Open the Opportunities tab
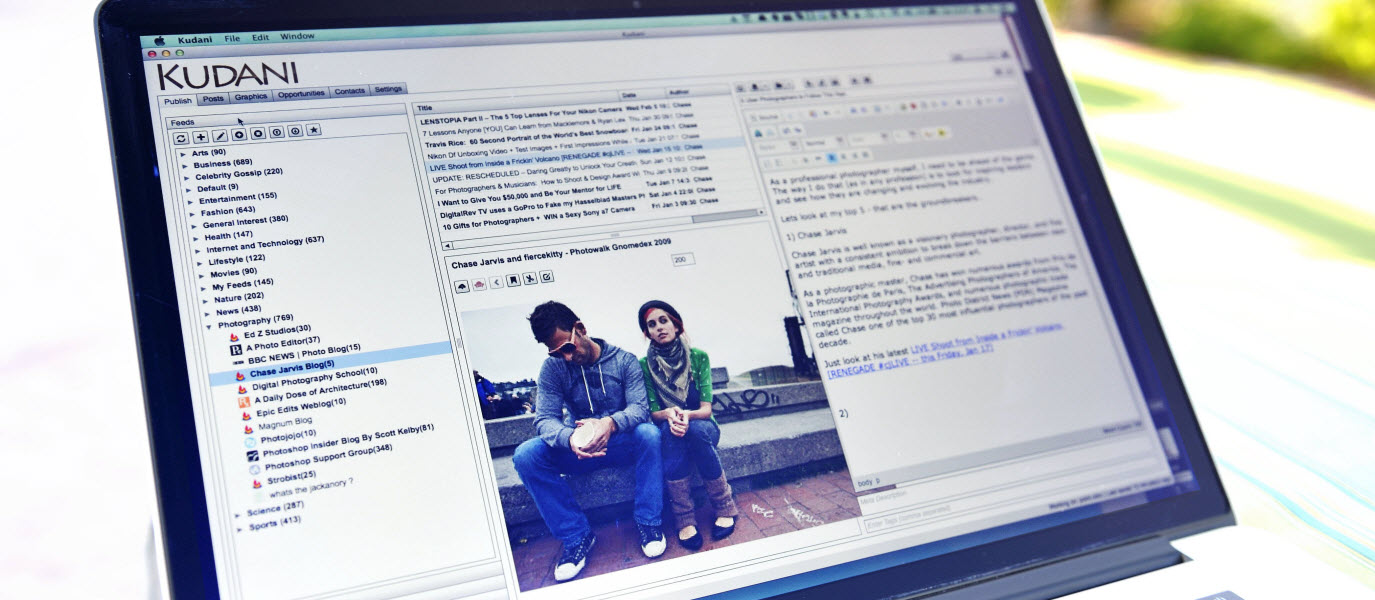Image resolution: width=1375 pixels, height=600 pixels. (301, 94)
